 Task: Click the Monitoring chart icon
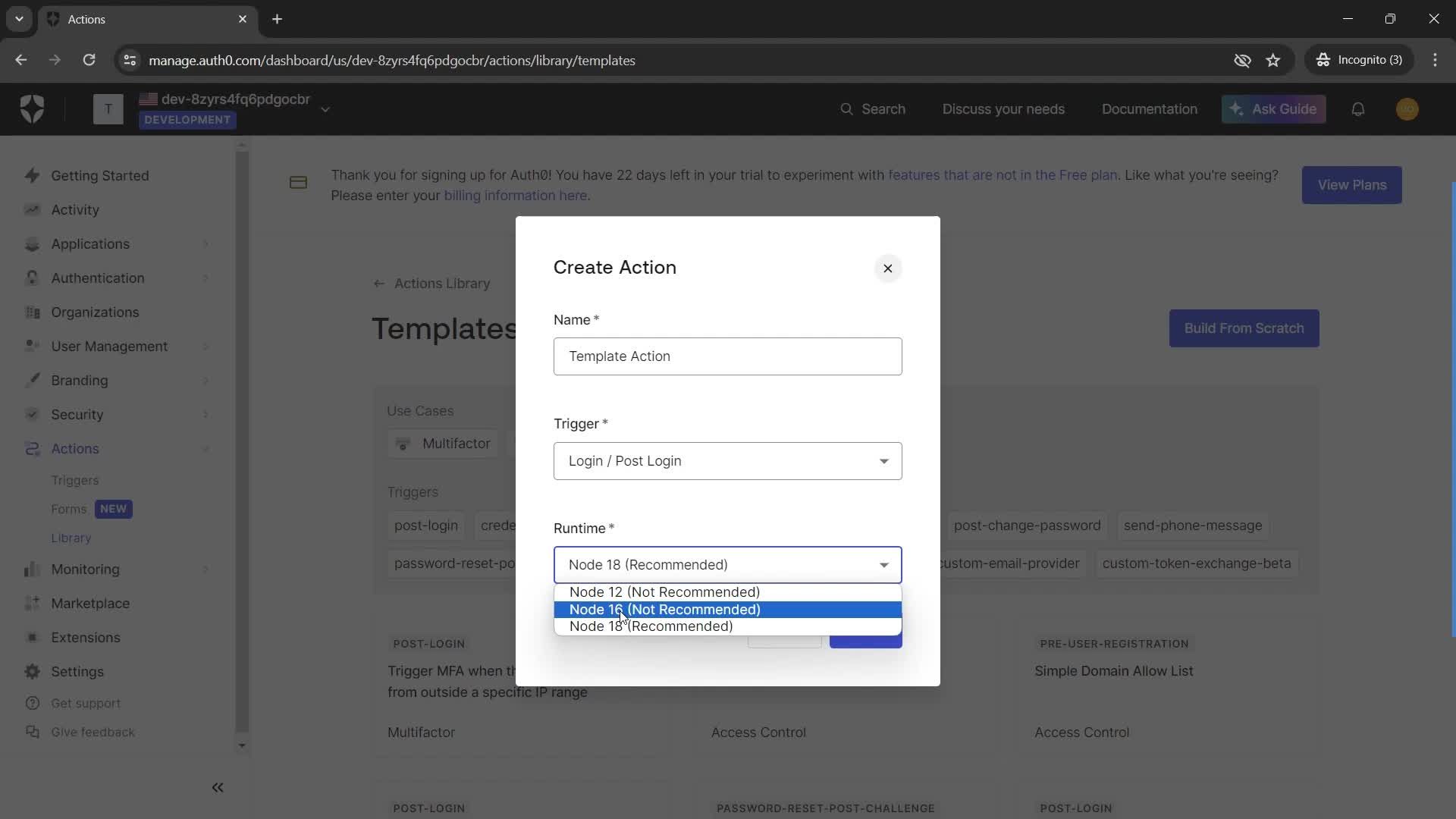click(x=32, y=569)
